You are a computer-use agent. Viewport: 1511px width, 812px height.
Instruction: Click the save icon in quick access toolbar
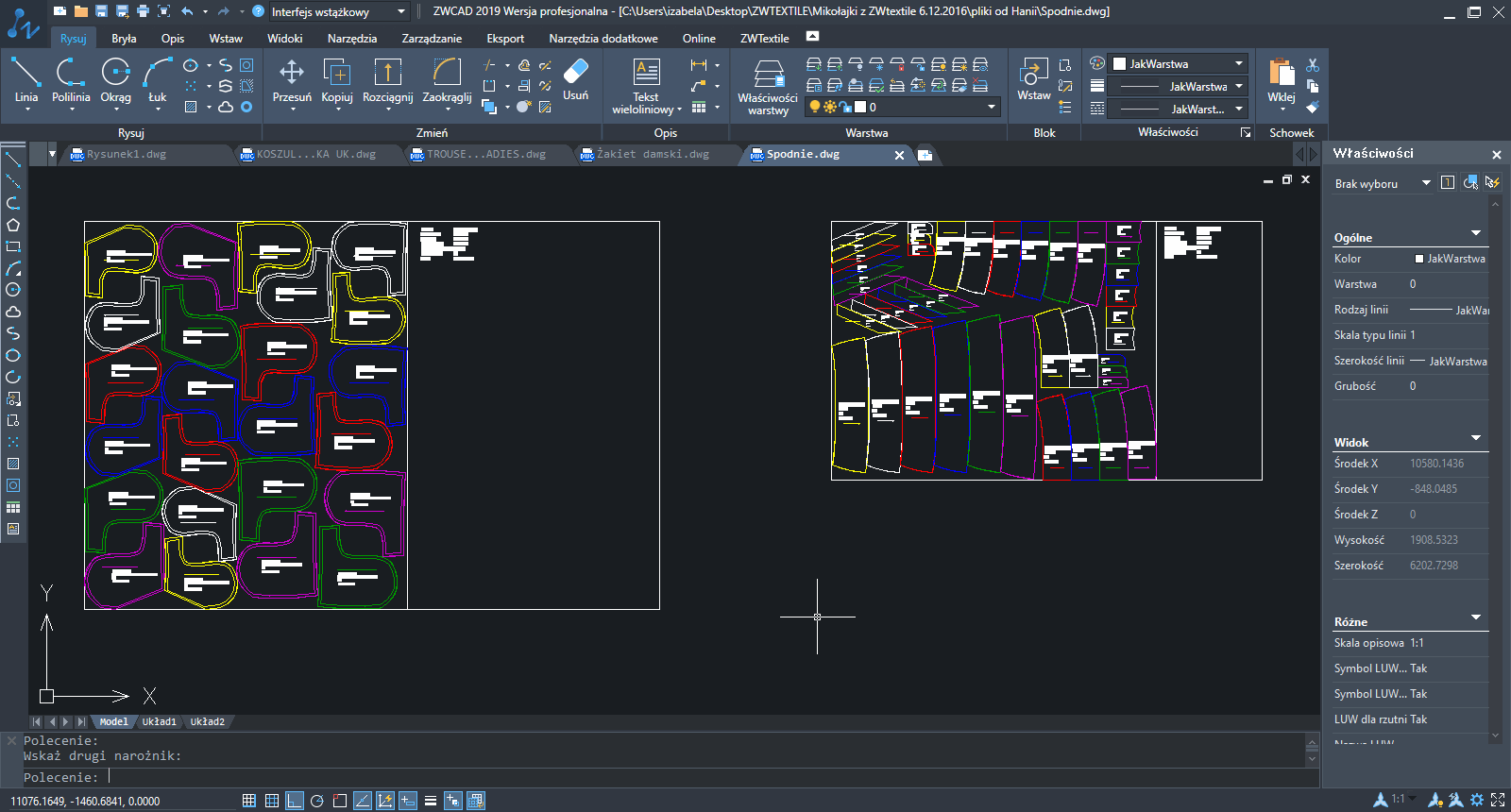coord(101,11)
